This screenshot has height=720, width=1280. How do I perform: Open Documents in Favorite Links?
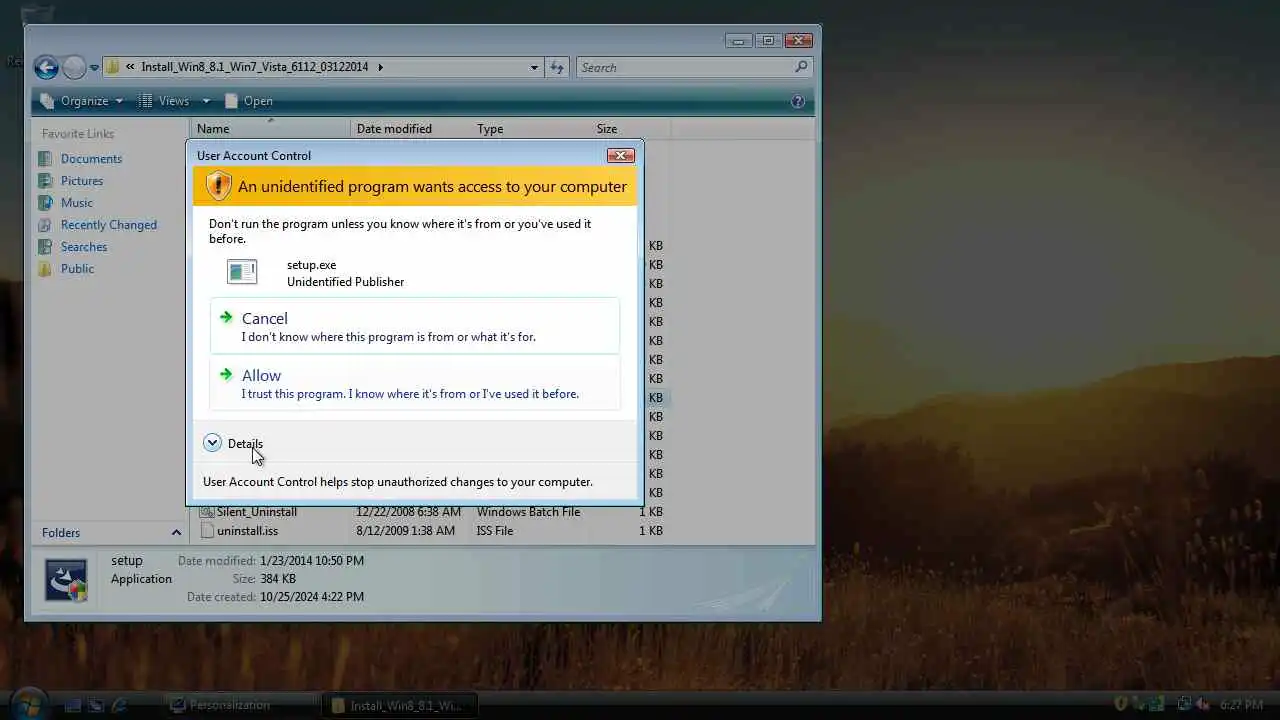tap(91, 159)
